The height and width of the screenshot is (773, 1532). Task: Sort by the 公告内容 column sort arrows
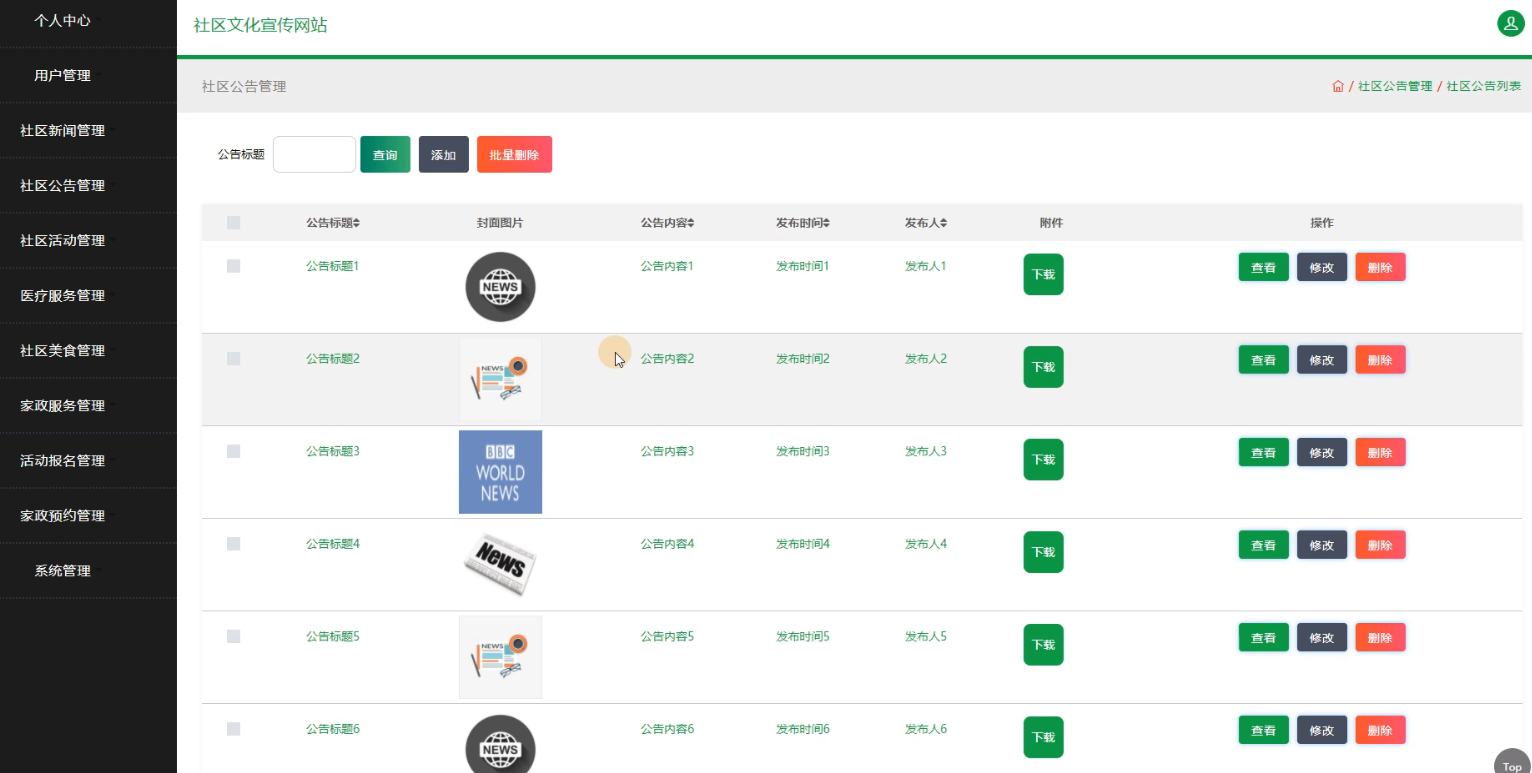[x=691, y=223]
